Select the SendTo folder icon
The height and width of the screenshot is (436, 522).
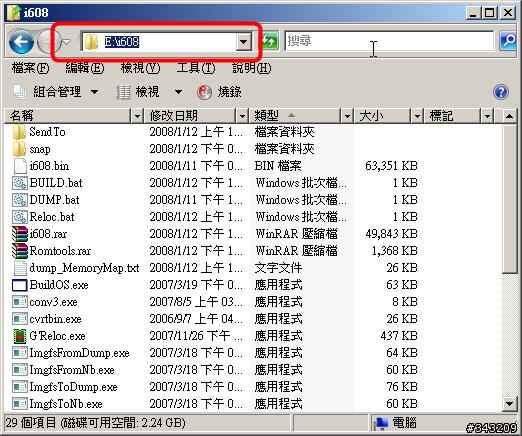pyautogui.click(x=19, y=132)
